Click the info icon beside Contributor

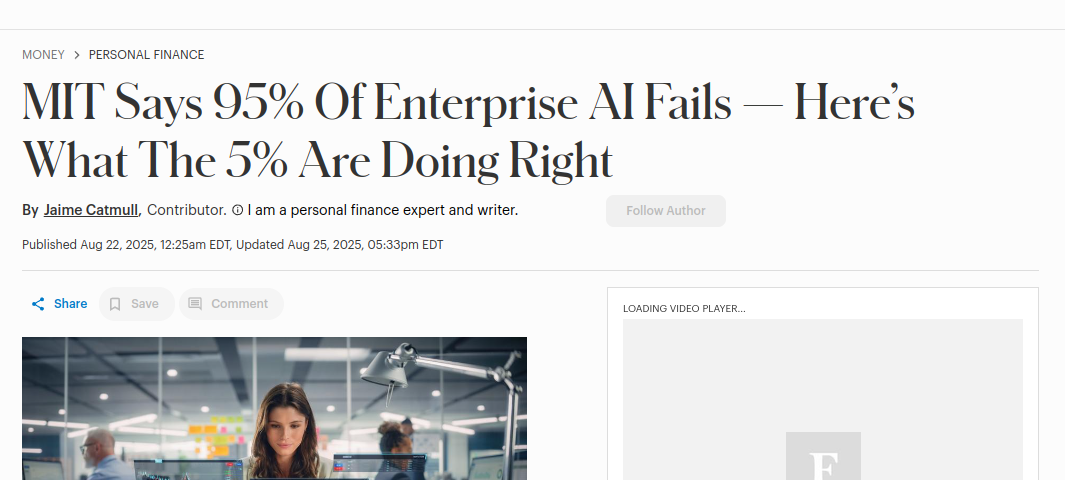(237, 211)
